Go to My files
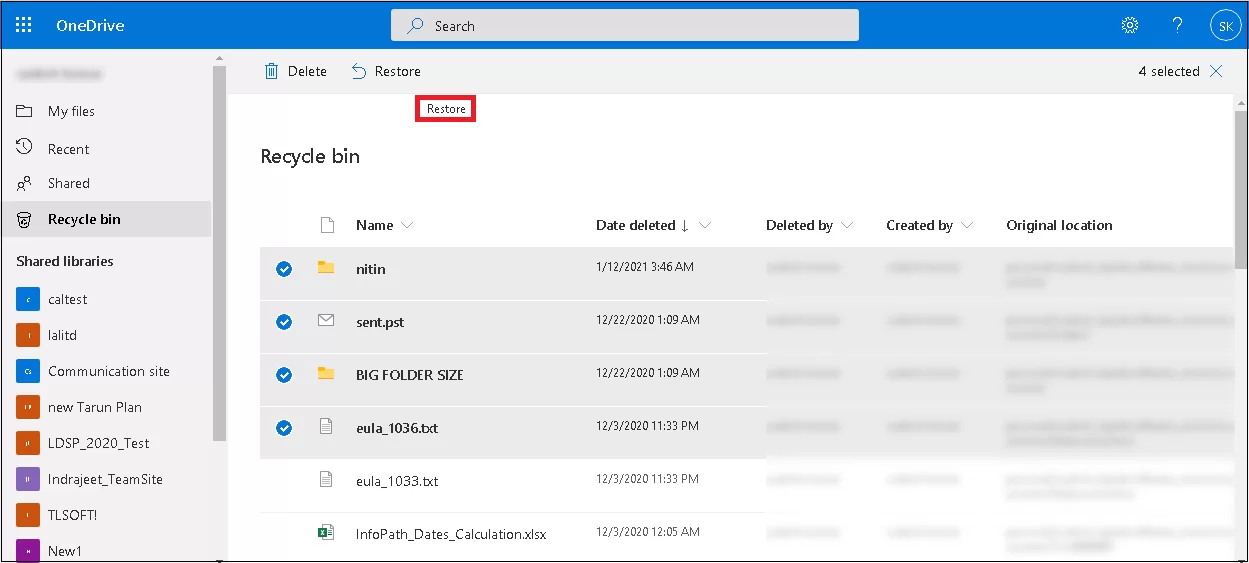 pos(71,111)
